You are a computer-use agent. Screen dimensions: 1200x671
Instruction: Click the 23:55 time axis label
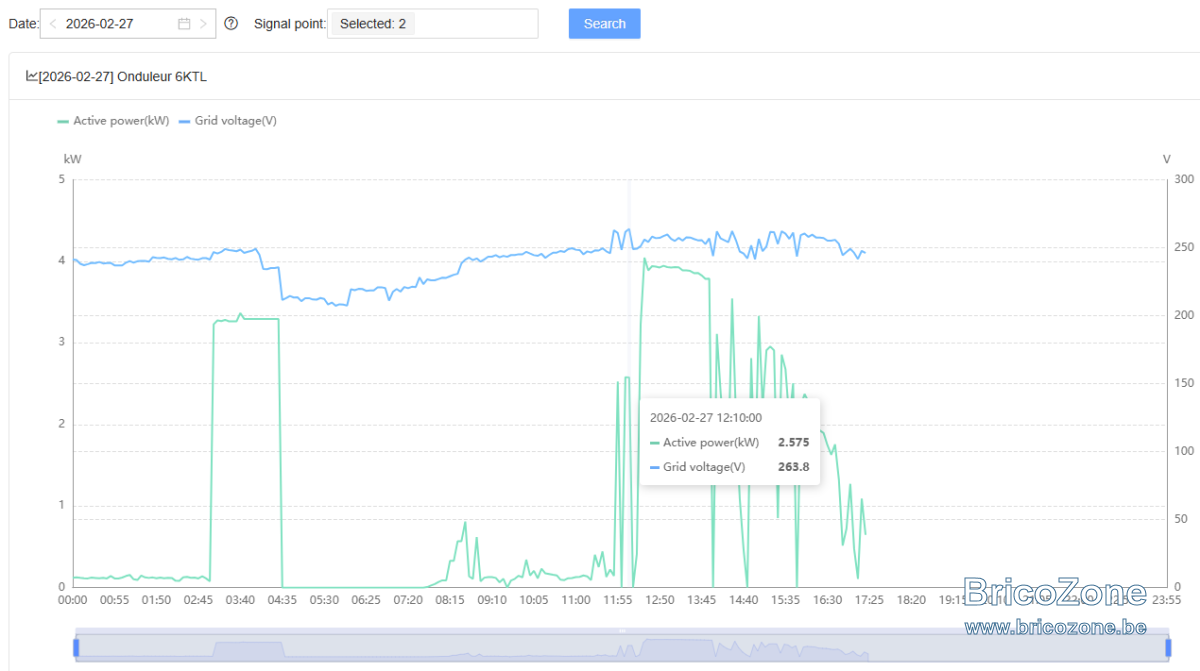click(x=1167, y=600)
